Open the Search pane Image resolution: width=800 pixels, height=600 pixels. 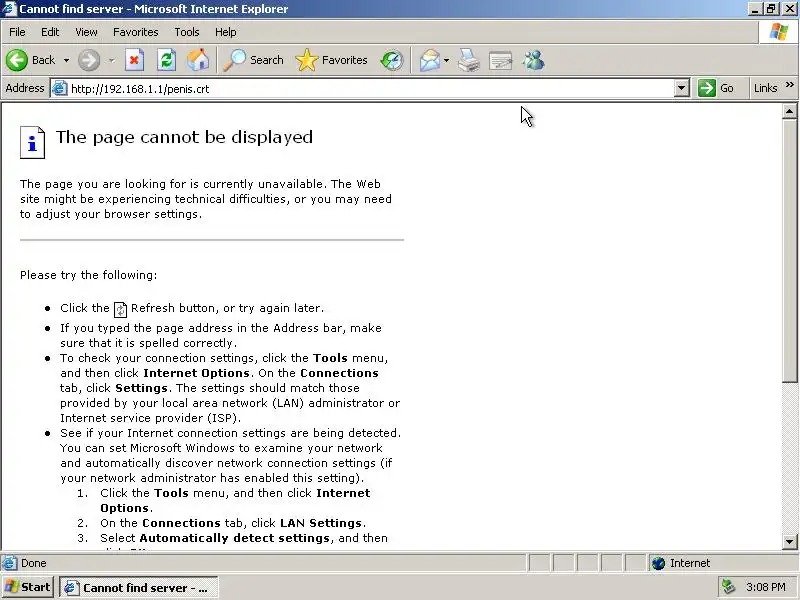tap(254, 60)
